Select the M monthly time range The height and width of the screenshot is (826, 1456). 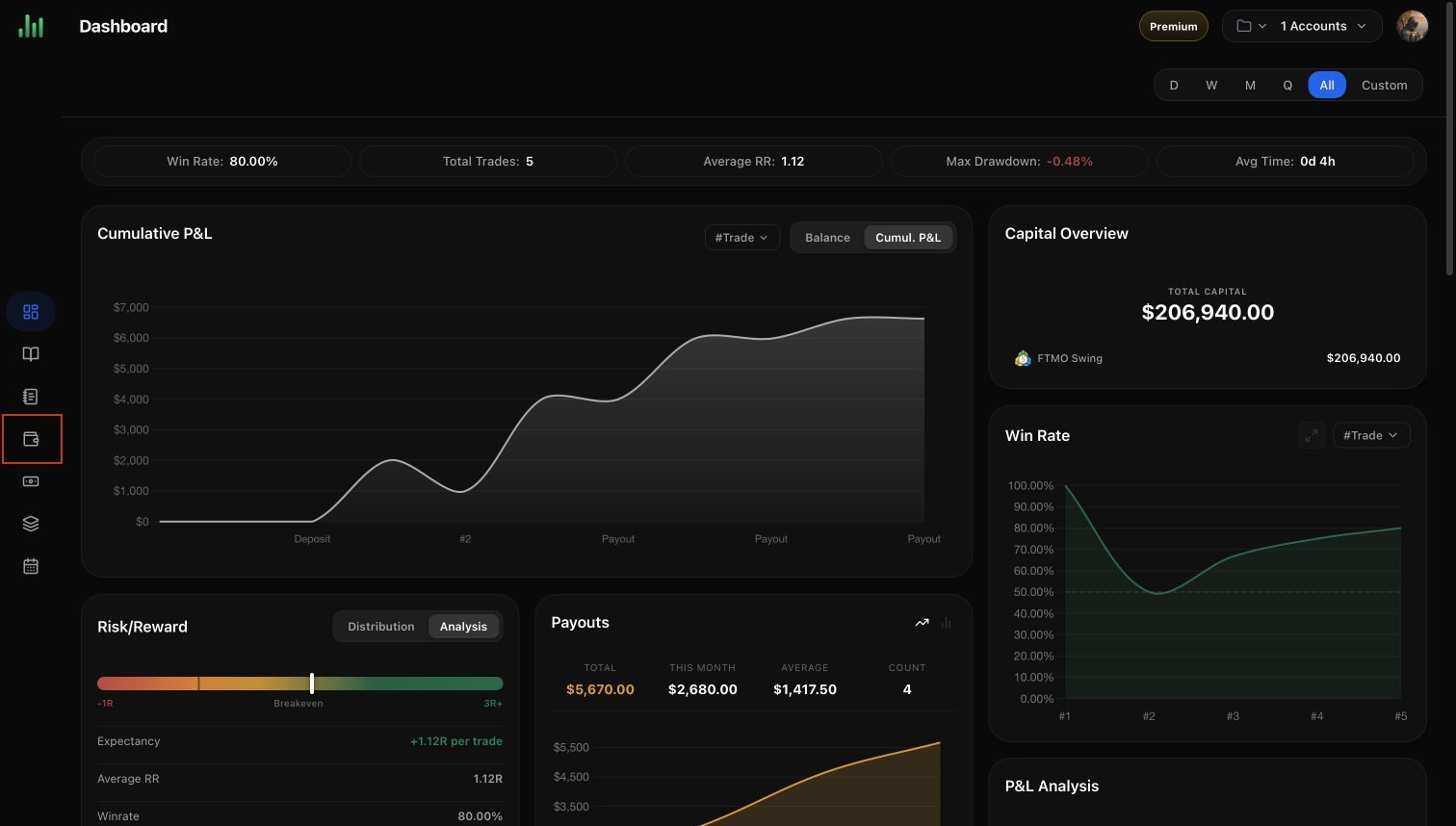pyautogui.click(x=1250, y=85)
